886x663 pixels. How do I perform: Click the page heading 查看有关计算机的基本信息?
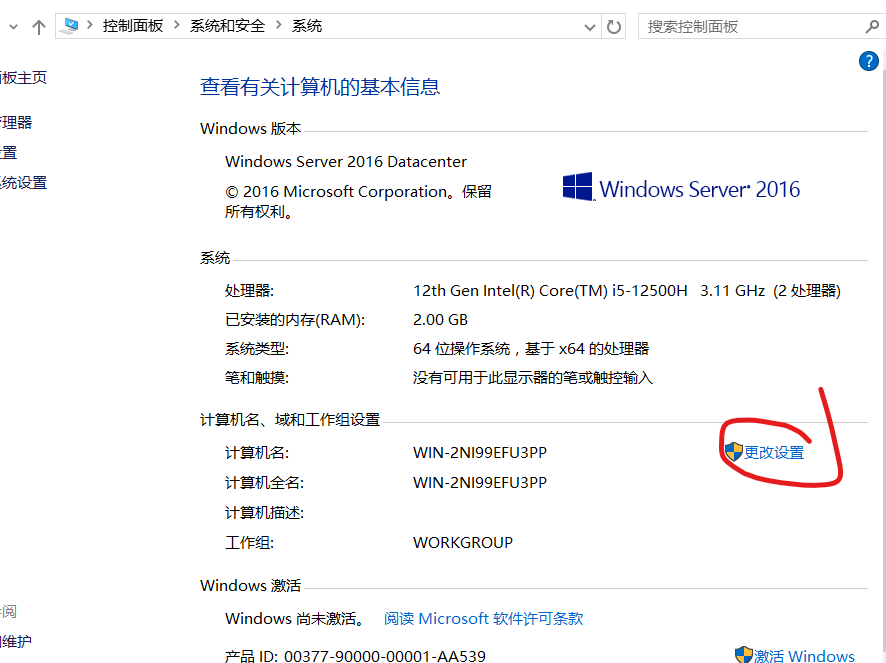(320, 87)
